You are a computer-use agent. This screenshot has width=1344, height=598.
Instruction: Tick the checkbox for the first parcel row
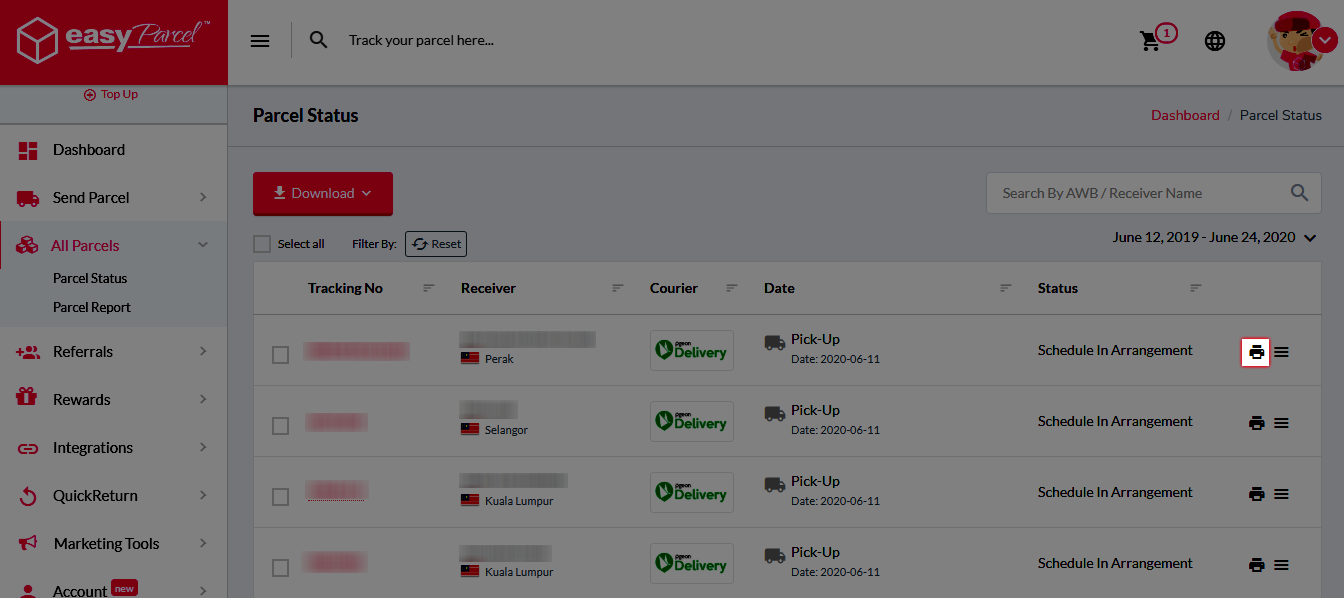[x=280, y=352]
